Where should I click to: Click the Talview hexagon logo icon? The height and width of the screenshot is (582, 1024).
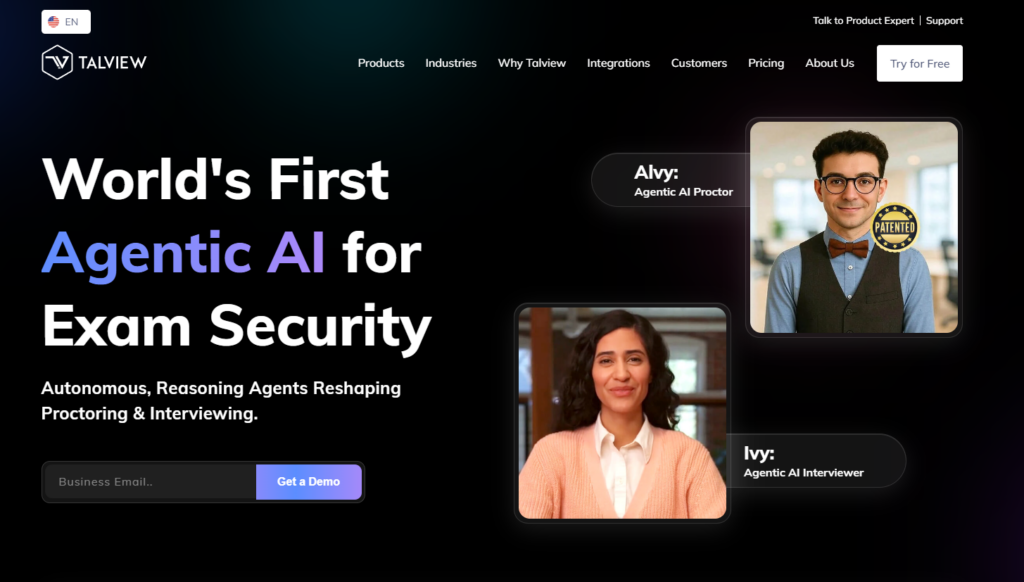57,63
